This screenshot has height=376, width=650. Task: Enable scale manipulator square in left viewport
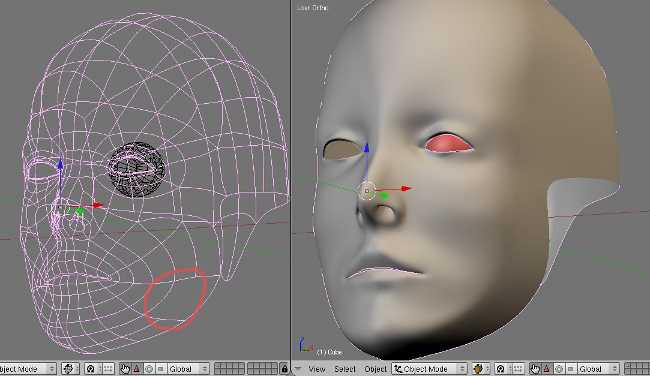point(161,369)
